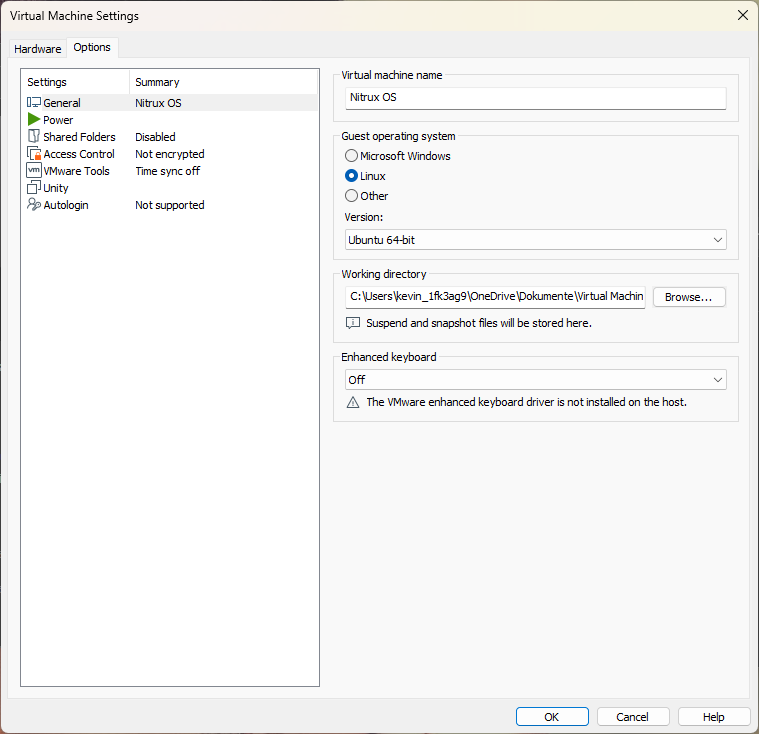The image size is (759, 734).
Task: Click the VMware Tools vm icon
Action: pyautogui.click(x=34, y=170)
